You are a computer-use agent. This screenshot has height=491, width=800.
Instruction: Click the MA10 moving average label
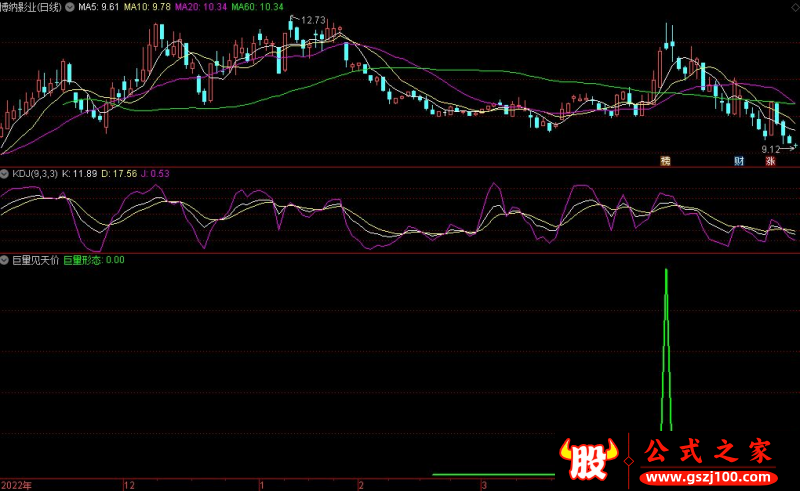coord(147,6)
